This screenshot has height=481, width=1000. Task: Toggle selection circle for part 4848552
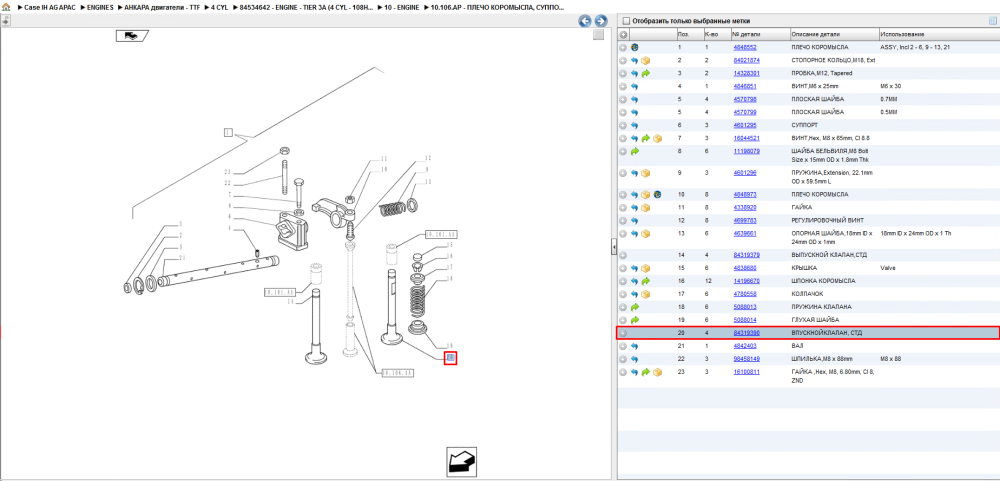click(x=623, y=47)
